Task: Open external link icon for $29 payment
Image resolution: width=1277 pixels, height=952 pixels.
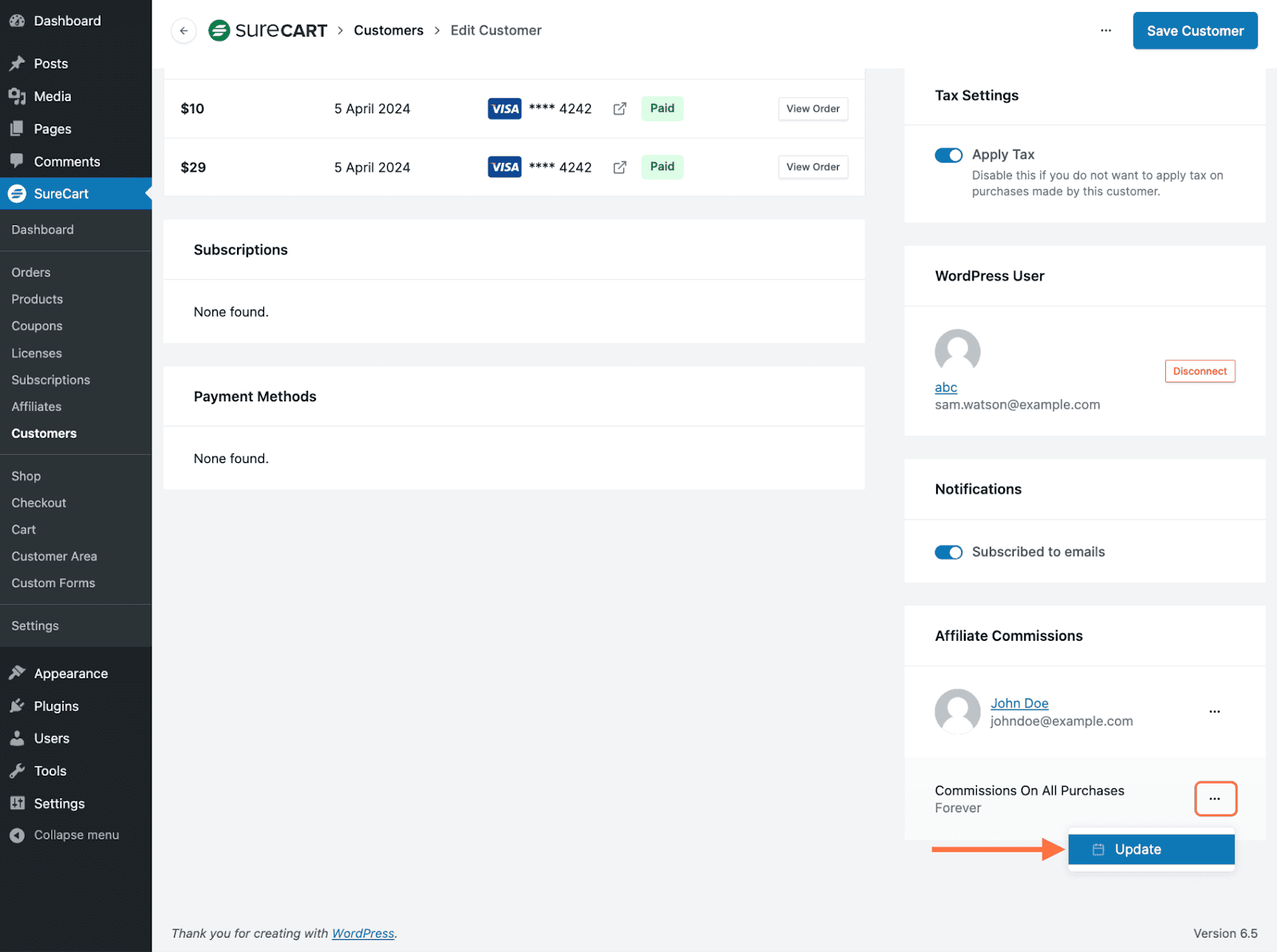Action: [x=619, y=168]
